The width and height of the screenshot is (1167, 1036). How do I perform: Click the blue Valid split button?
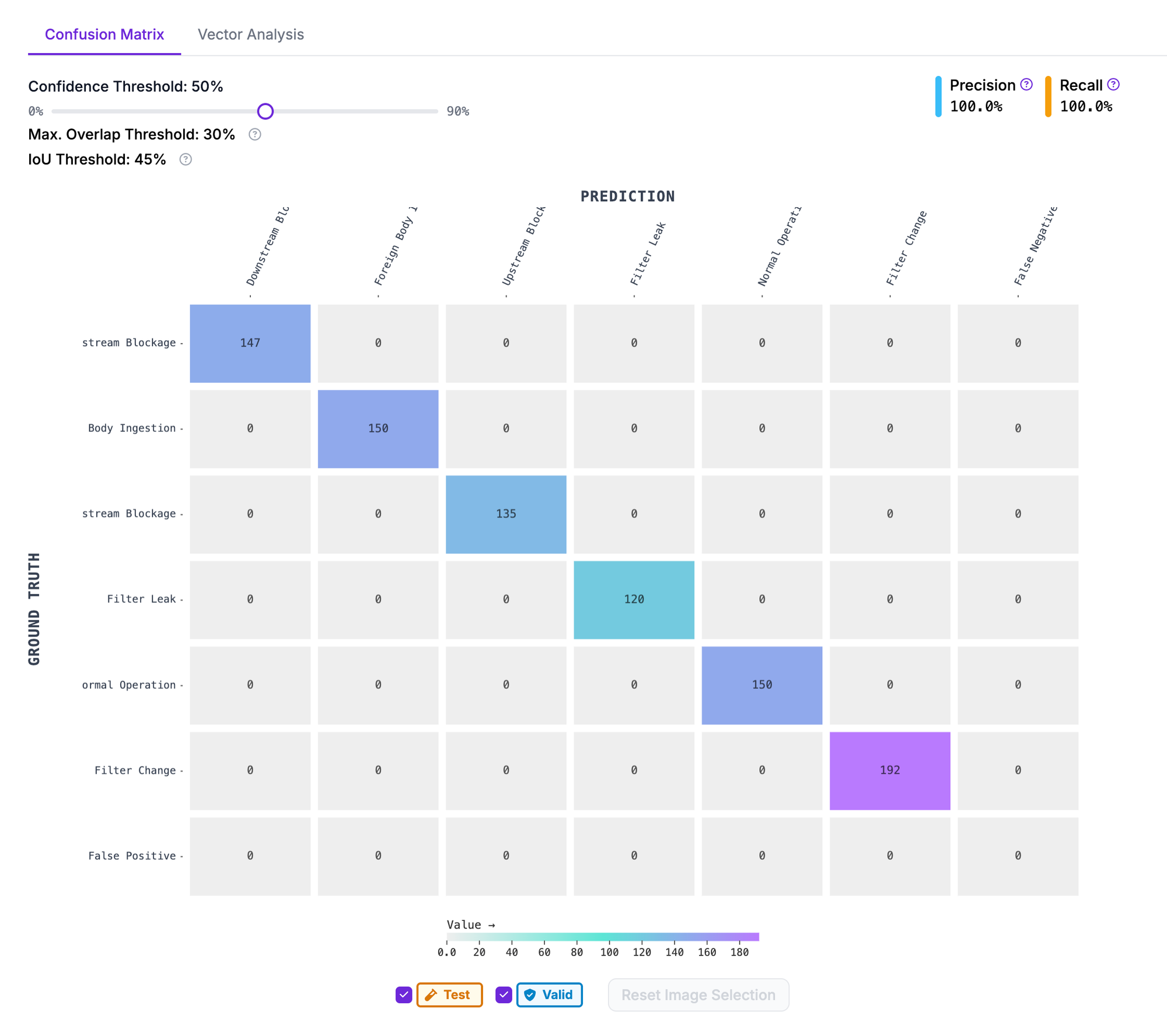549,995
